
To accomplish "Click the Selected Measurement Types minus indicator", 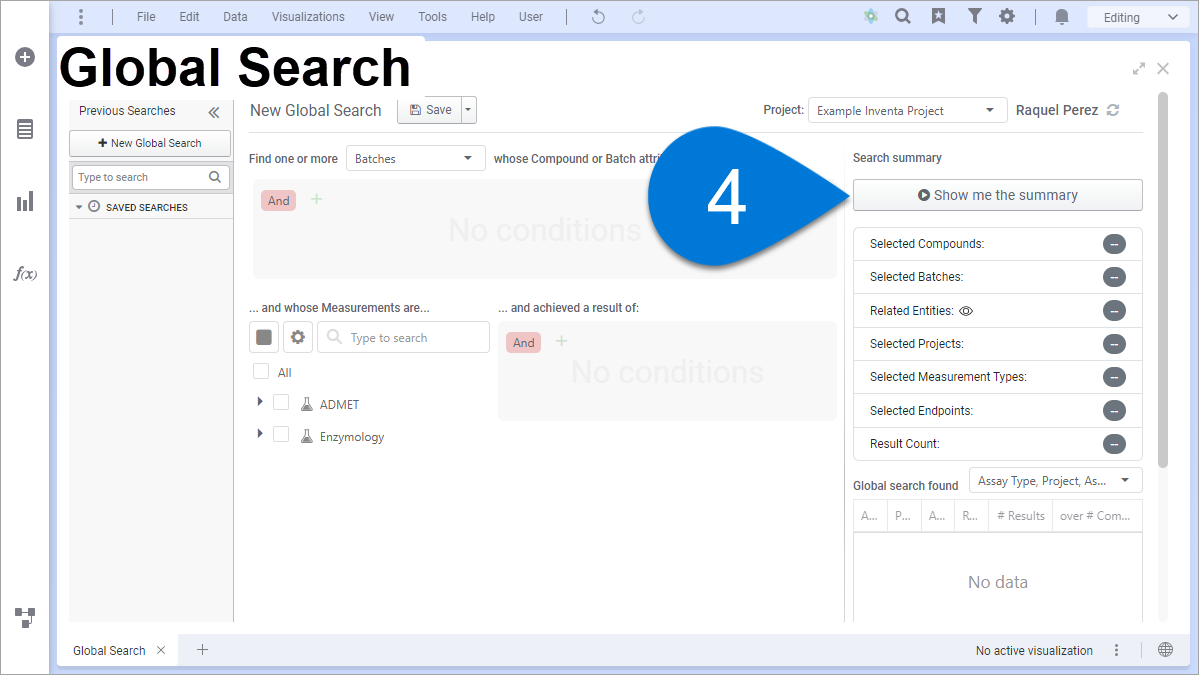I will click(x=1114, y=377).
